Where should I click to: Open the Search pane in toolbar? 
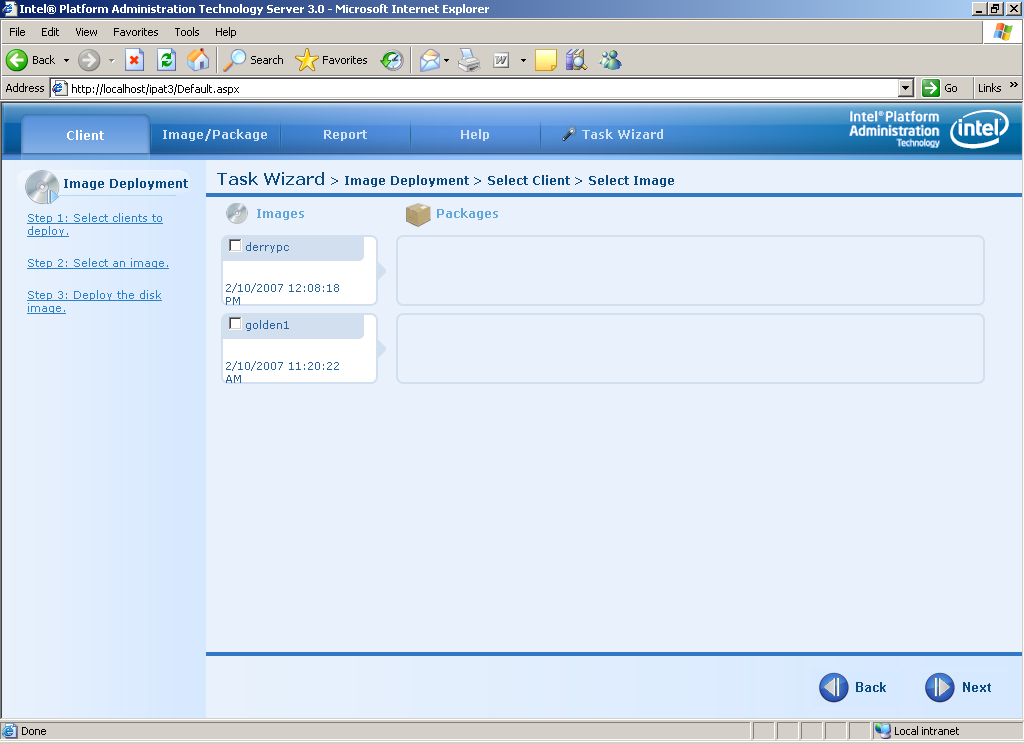[x=253, y=60]
